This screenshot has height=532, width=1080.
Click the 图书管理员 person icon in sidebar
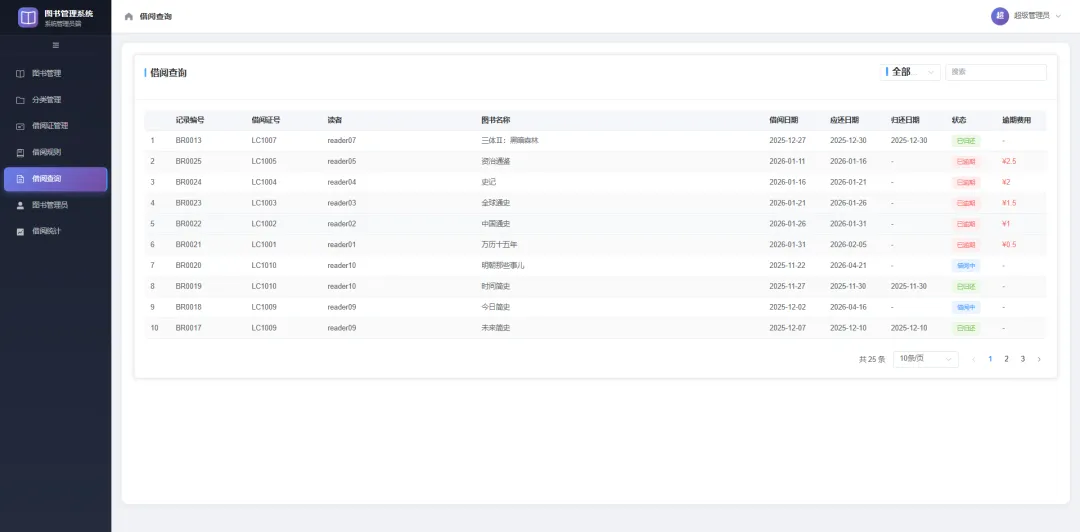coord(20,205)
